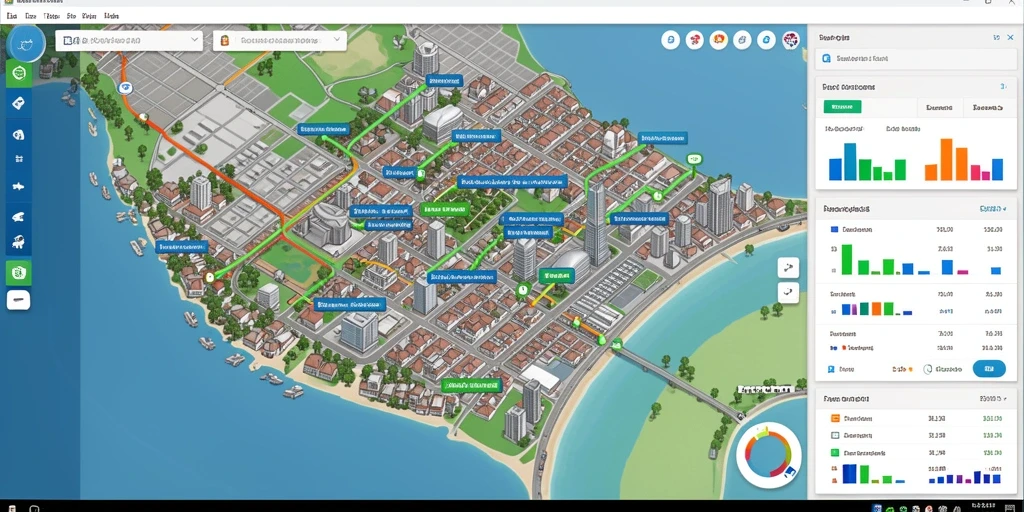
Task: Toggle the orange square legend checkbox
Action: pos(835,418)
